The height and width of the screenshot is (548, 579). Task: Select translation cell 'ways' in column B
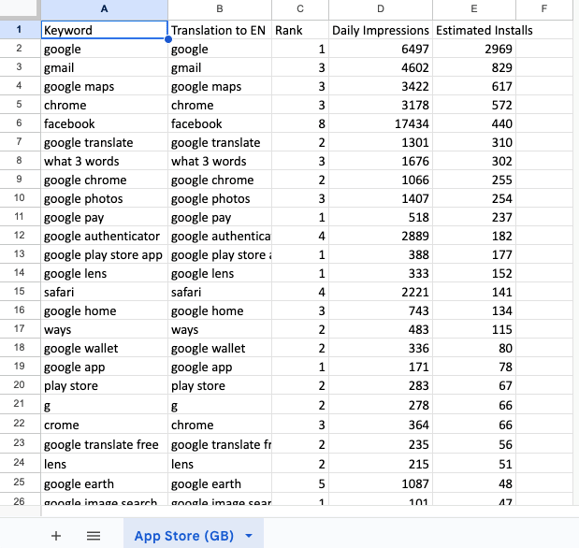click(219, 329)
